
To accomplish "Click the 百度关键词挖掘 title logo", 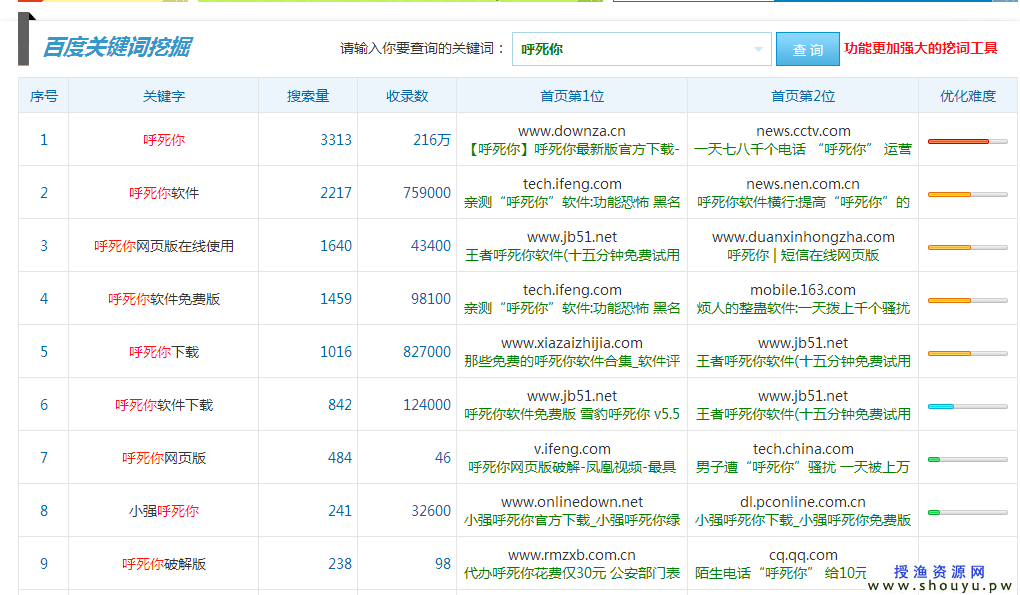I will [x=117, y=47].
